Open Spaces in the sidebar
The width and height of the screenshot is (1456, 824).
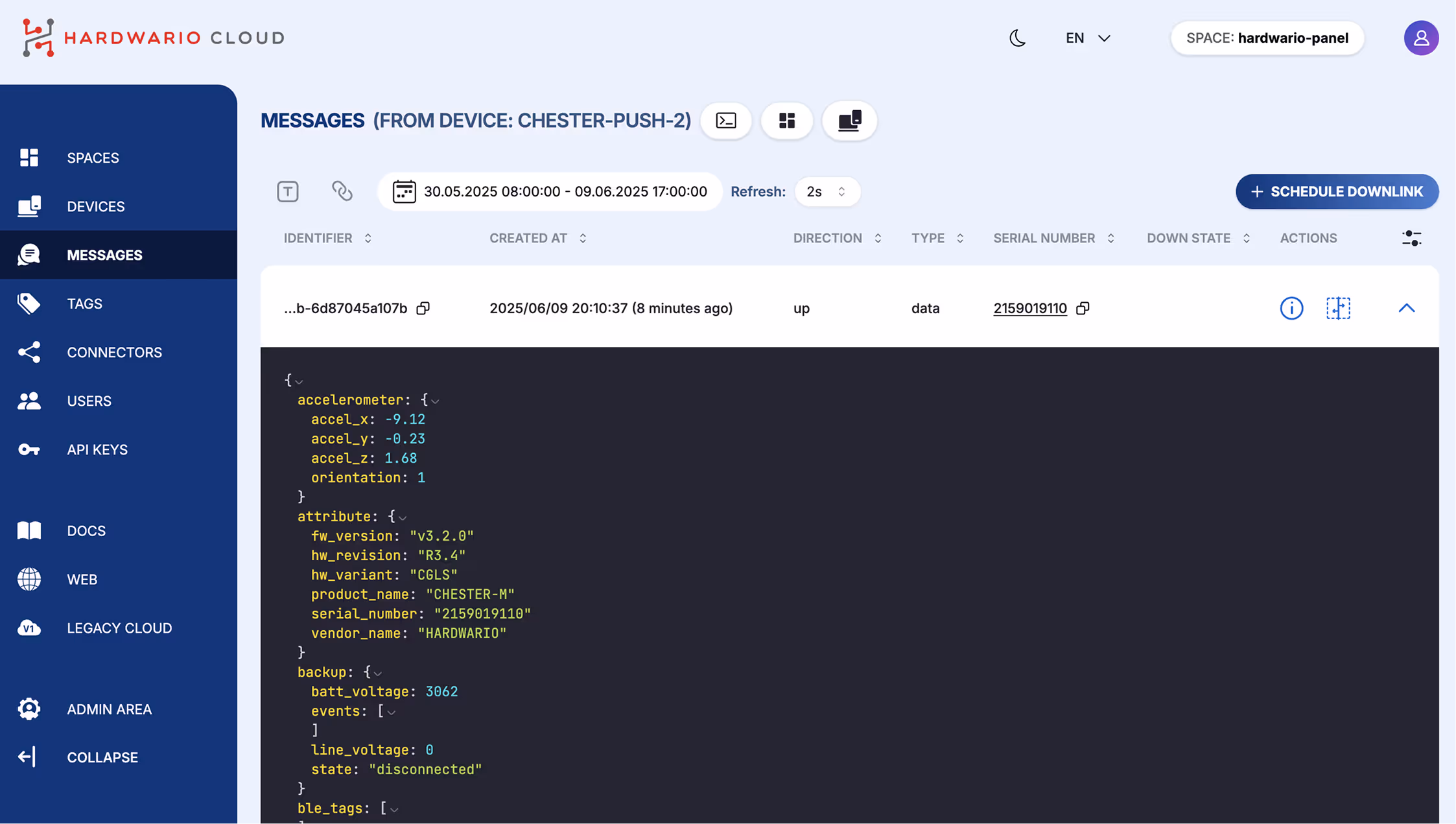click(x=119, y=158)
